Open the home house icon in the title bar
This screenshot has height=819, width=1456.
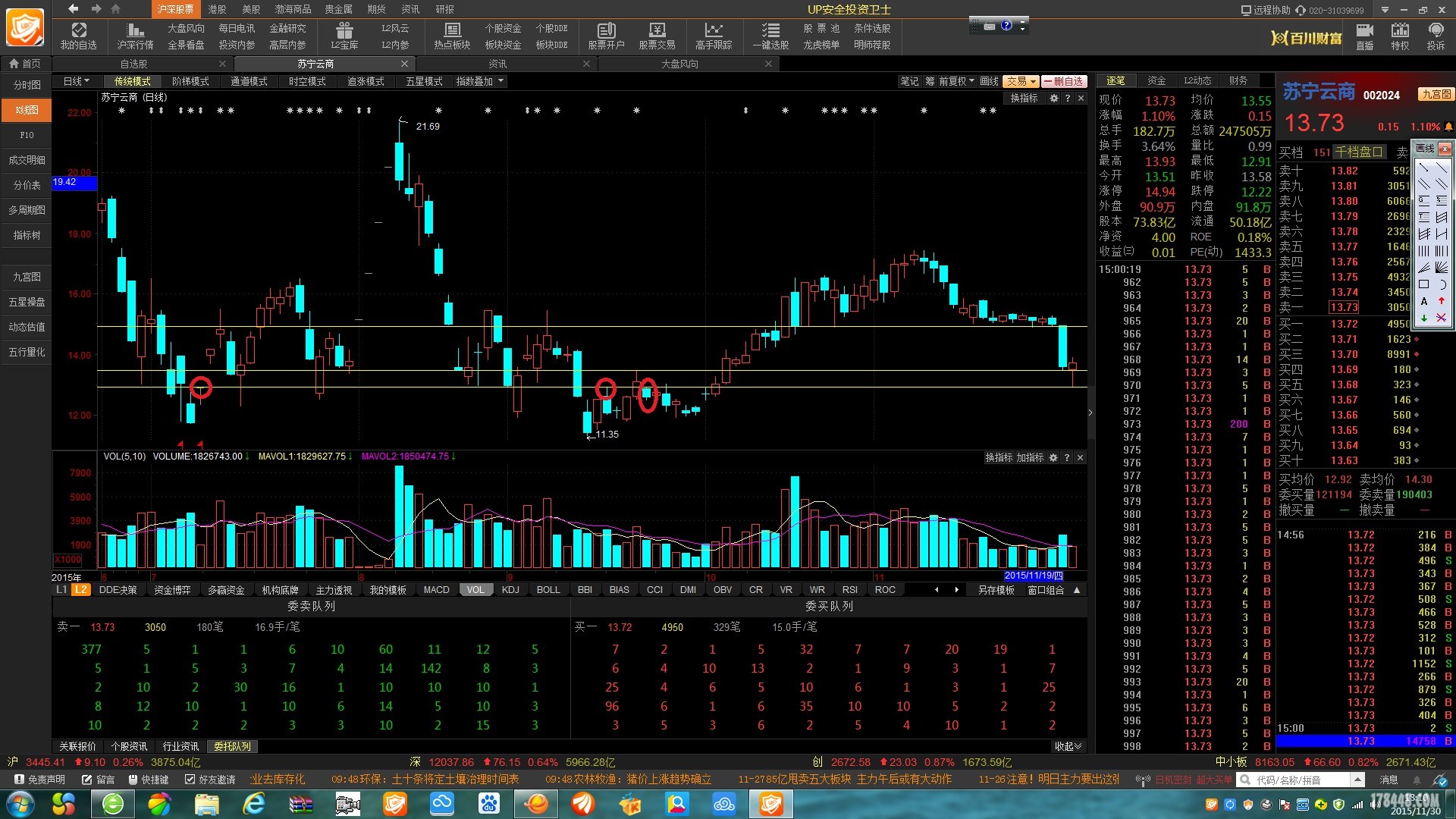click(x=115, y=9)
